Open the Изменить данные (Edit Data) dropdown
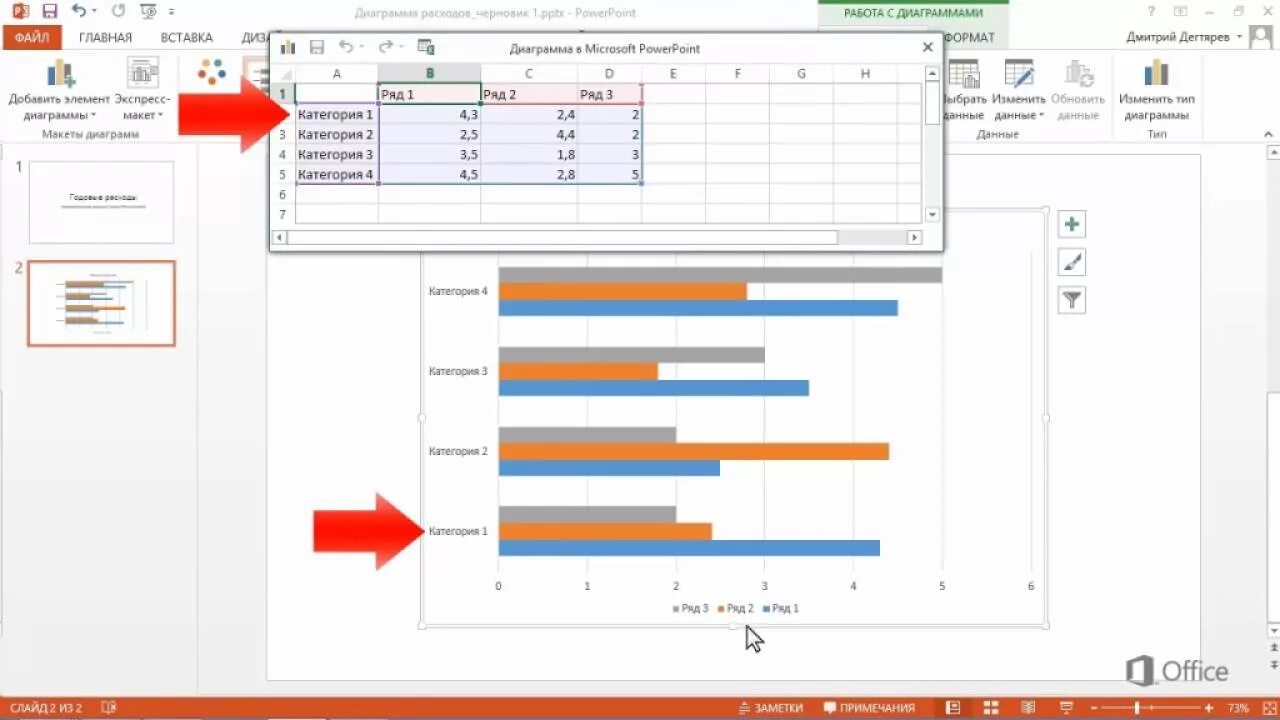1280x720 pixels. pyautogui.click(x=1019, y=90)
